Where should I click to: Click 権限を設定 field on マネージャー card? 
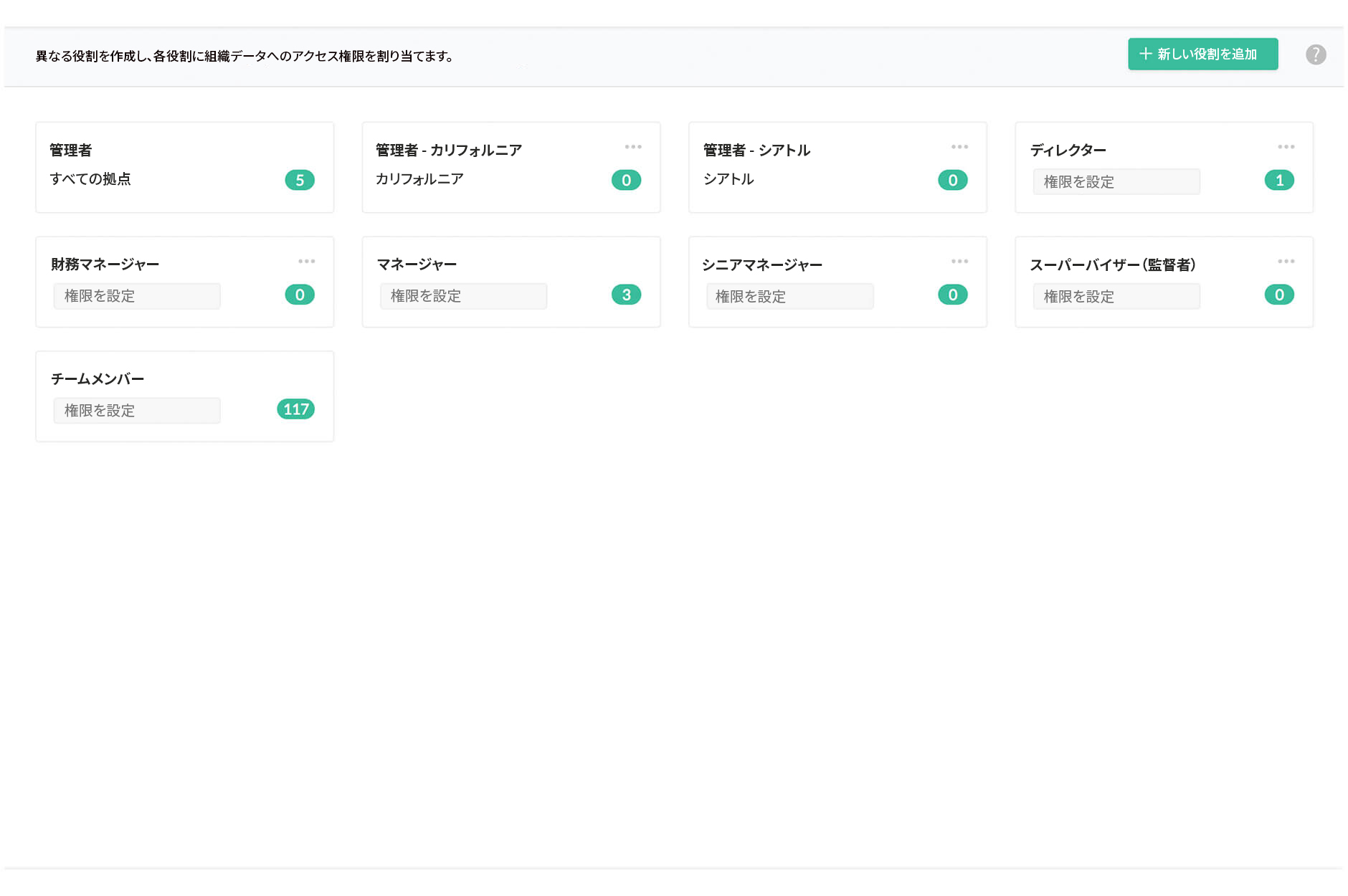[x=462, y=295]
